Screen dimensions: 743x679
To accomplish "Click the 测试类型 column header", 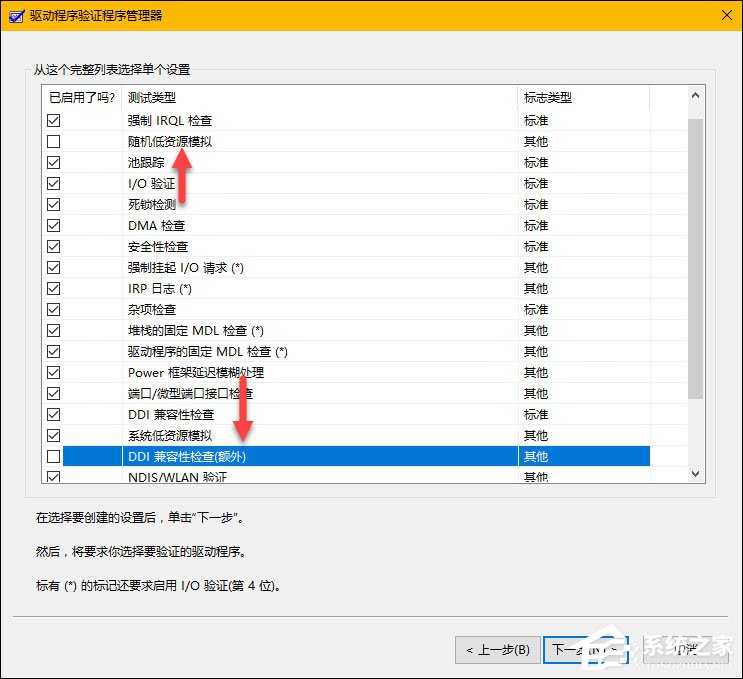I will (320, 98).
